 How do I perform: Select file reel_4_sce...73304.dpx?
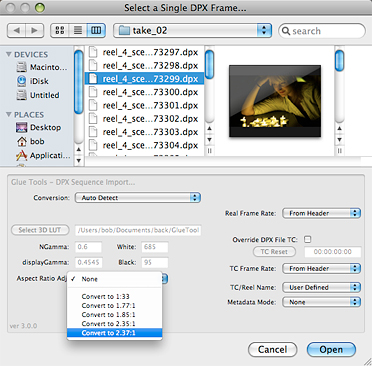(x=144, y=145)
